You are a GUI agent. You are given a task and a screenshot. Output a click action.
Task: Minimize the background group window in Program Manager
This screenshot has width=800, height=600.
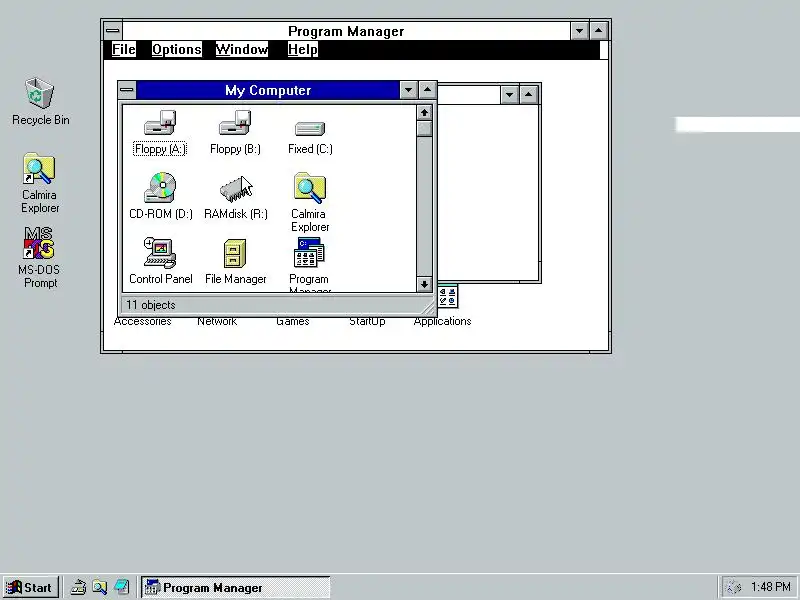coord(509,94)
